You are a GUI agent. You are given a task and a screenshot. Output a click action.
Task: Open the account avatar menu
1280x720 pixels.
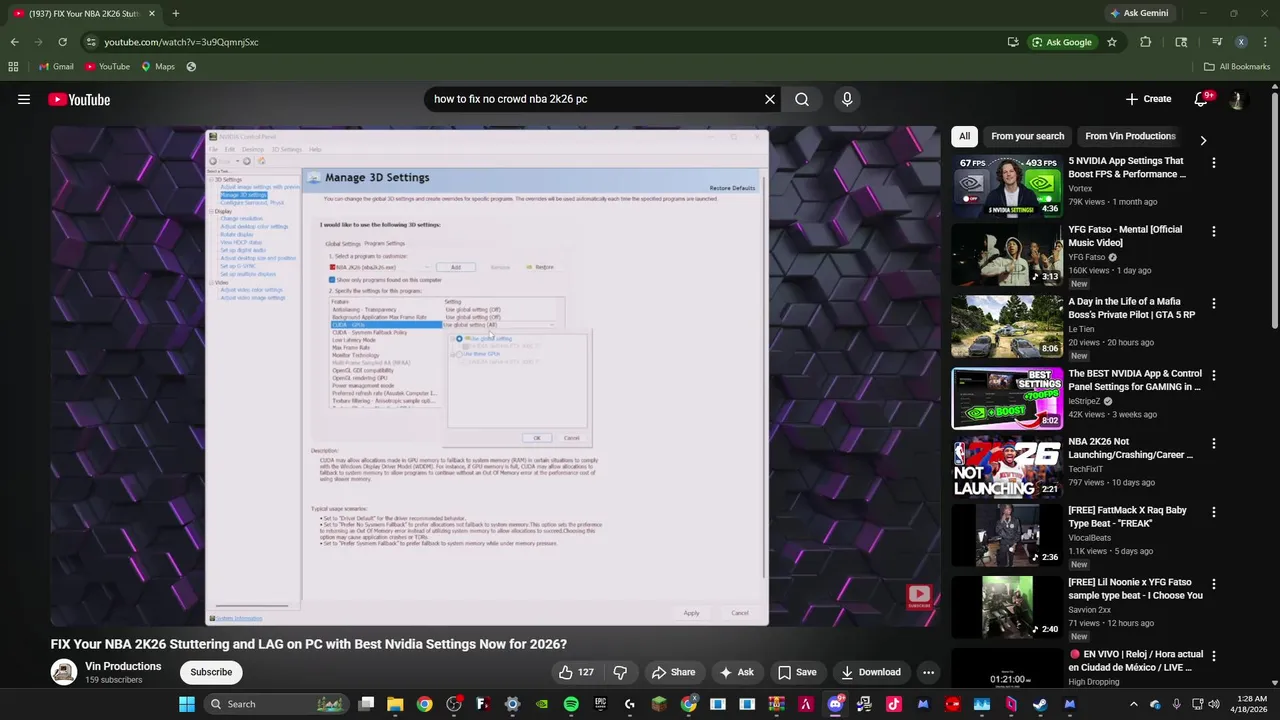1238,99
